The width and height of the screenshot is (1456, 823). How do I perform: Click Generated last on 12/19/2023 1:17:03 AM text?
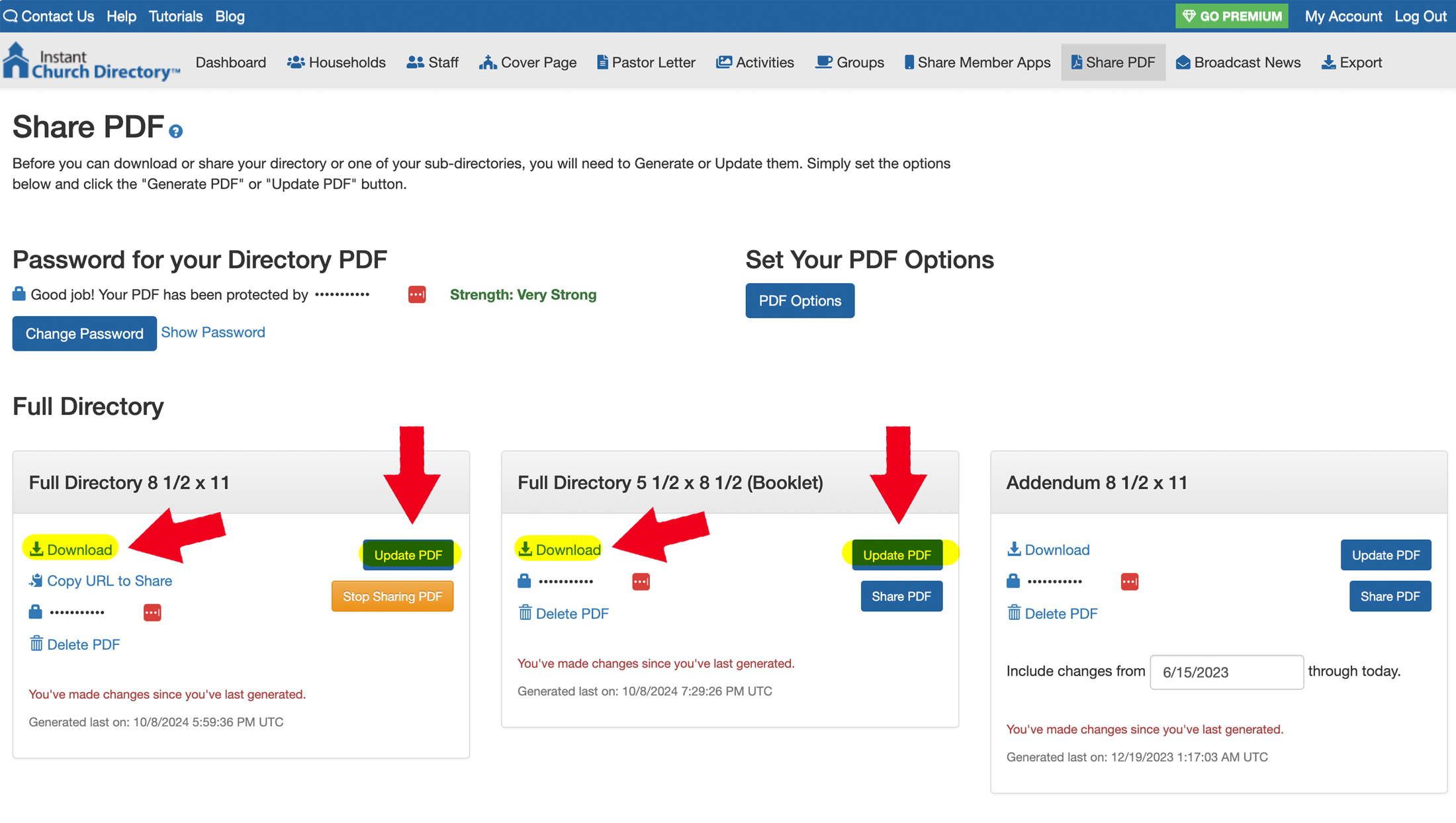[1137, 757]
